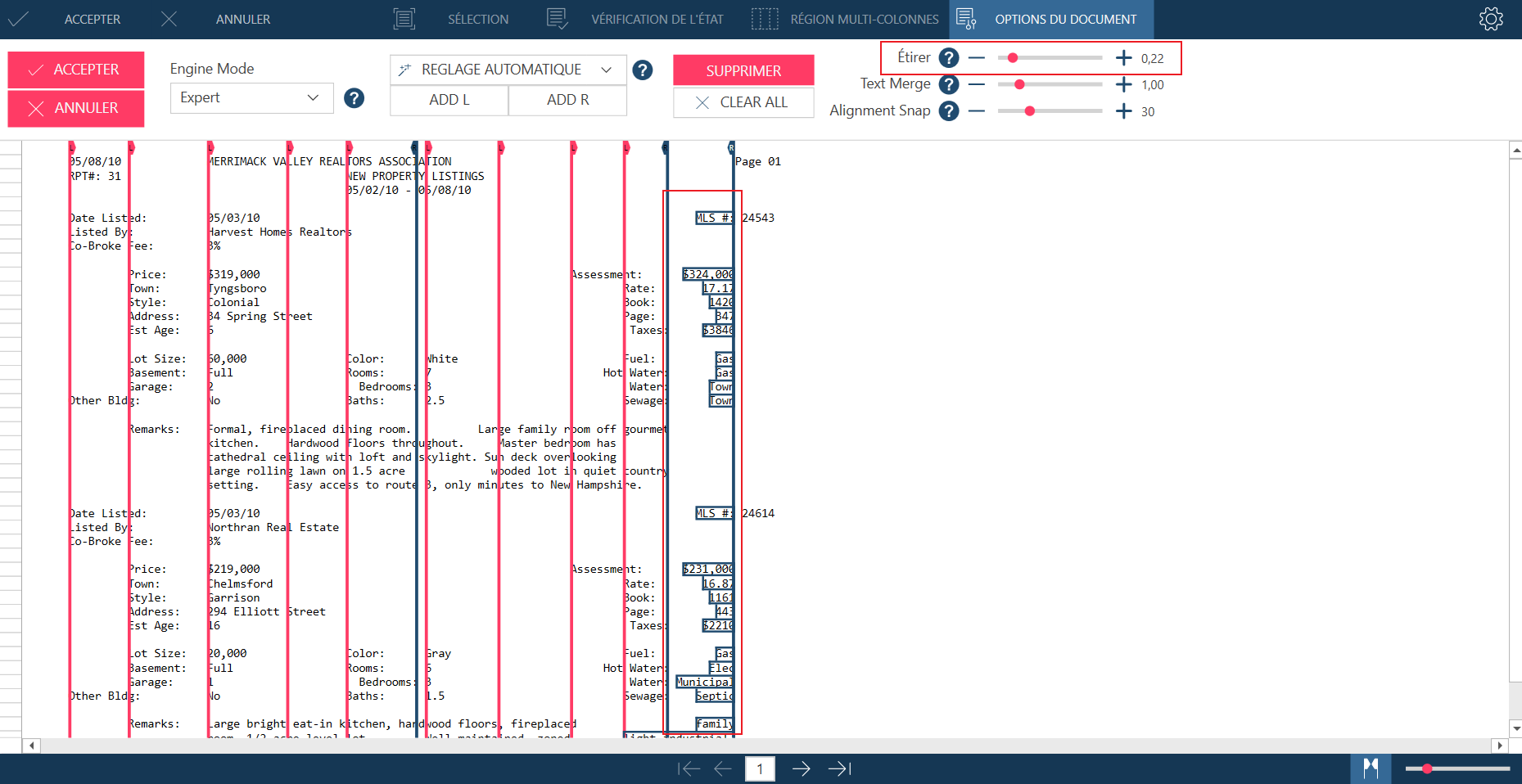
Task: Click ACCEPTER in the top bar
Action: 93,20
